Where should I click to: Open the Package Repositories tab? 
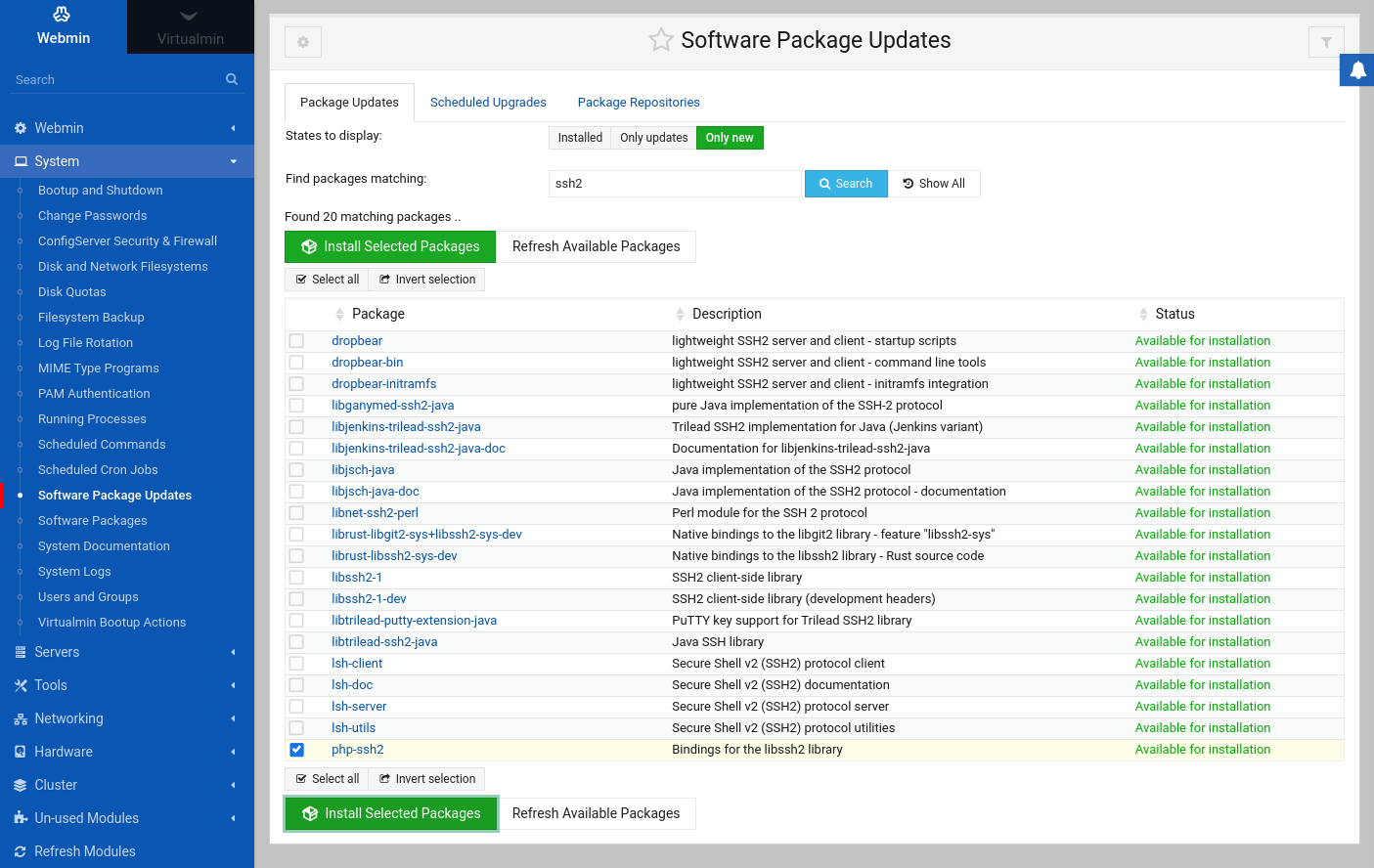pos(638,102)
